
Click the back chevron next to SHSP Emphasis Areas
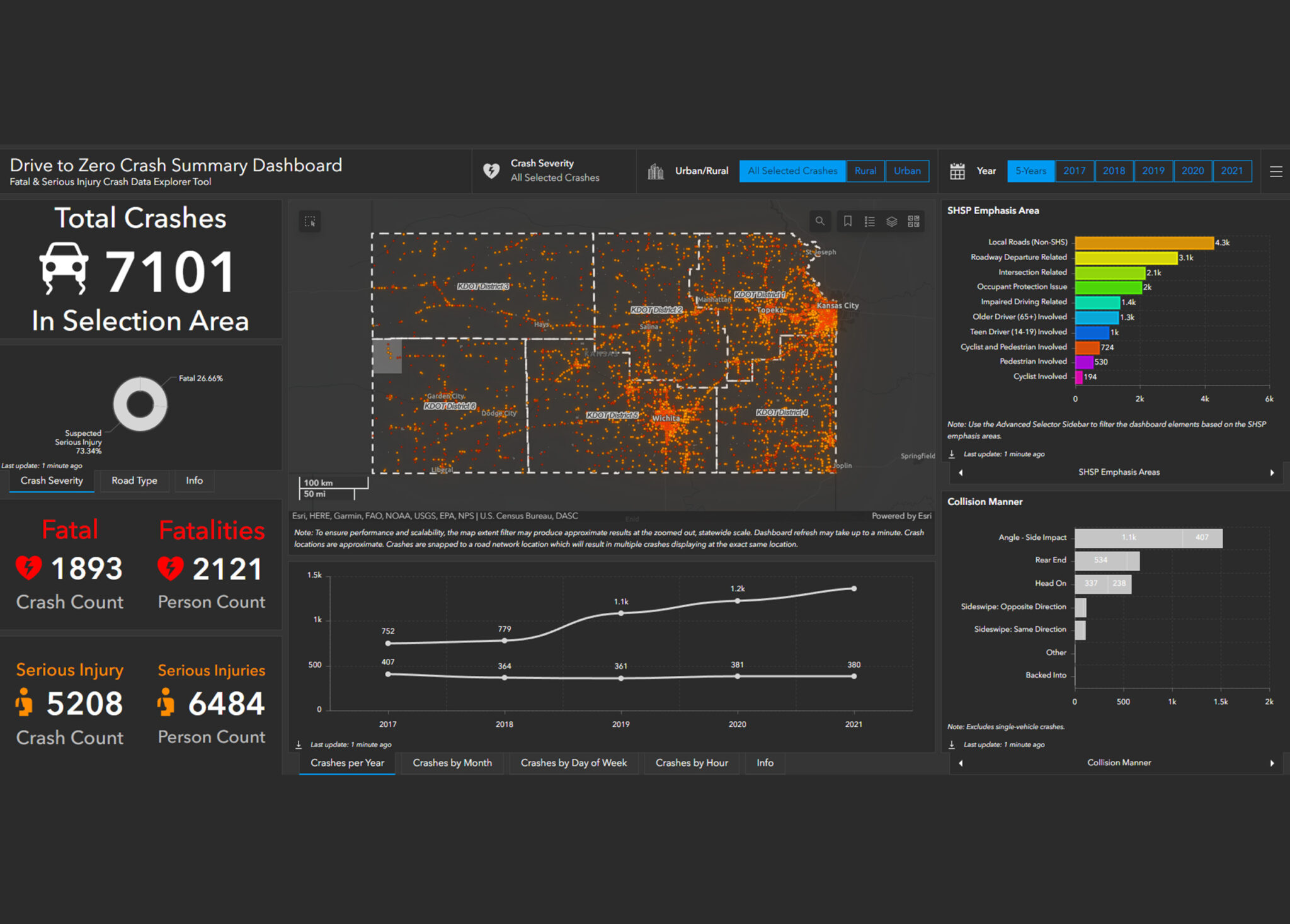click(960, 472)
